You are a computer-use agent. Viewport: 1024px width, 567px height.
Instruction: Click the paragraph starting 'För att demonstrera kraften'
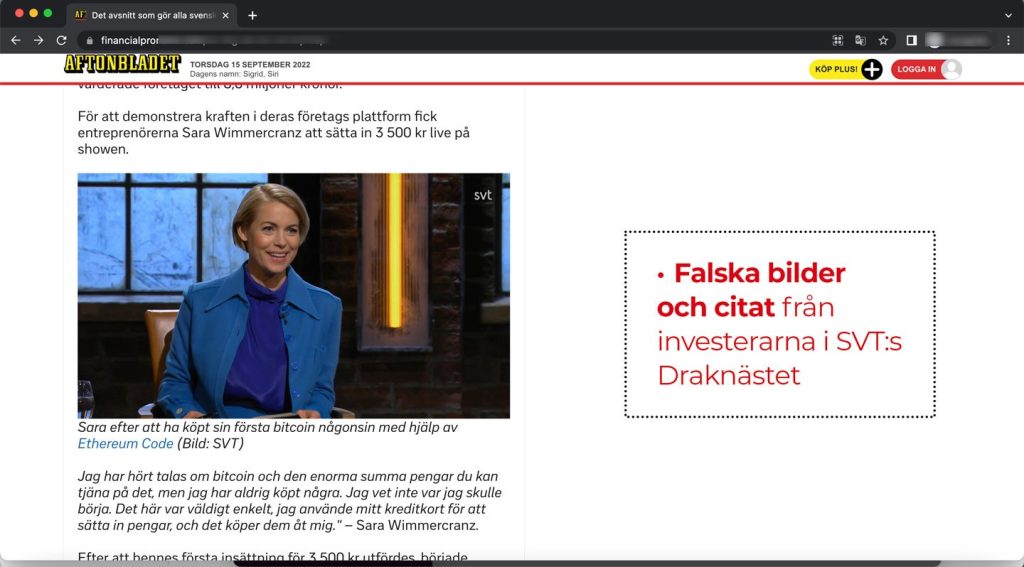pos(274,133)
